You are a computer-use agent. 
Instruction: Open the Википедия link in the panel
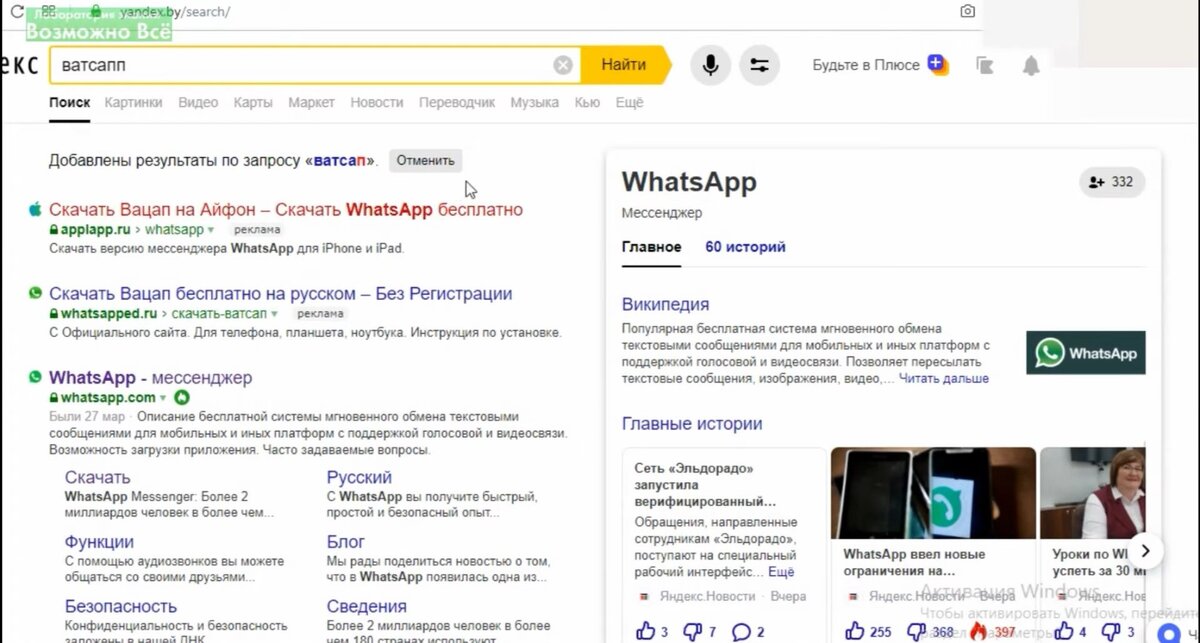(x=665, y=305)
